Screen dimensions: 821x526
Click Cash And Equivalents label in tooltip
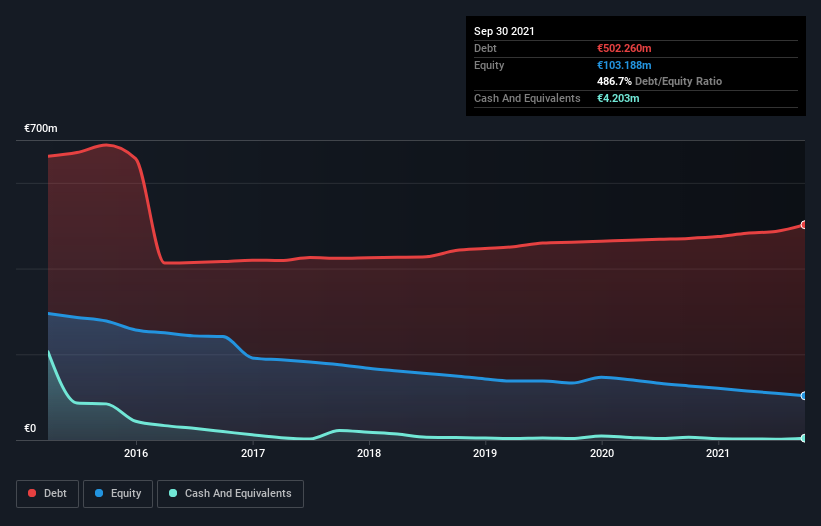[527, 98]
